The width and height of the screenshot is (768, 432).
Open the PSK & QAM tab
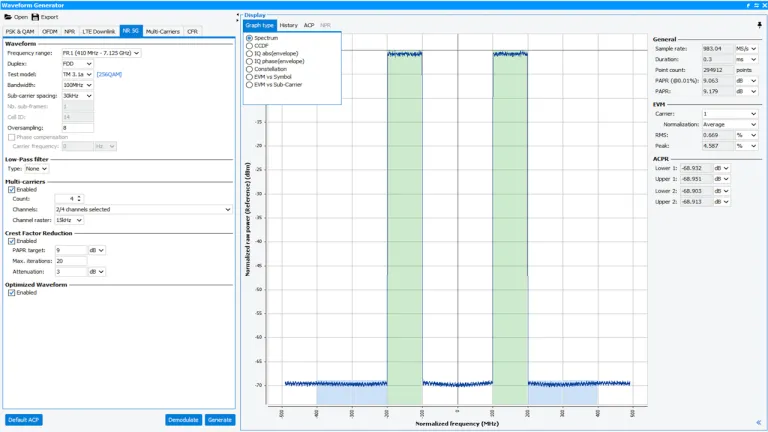20,31
